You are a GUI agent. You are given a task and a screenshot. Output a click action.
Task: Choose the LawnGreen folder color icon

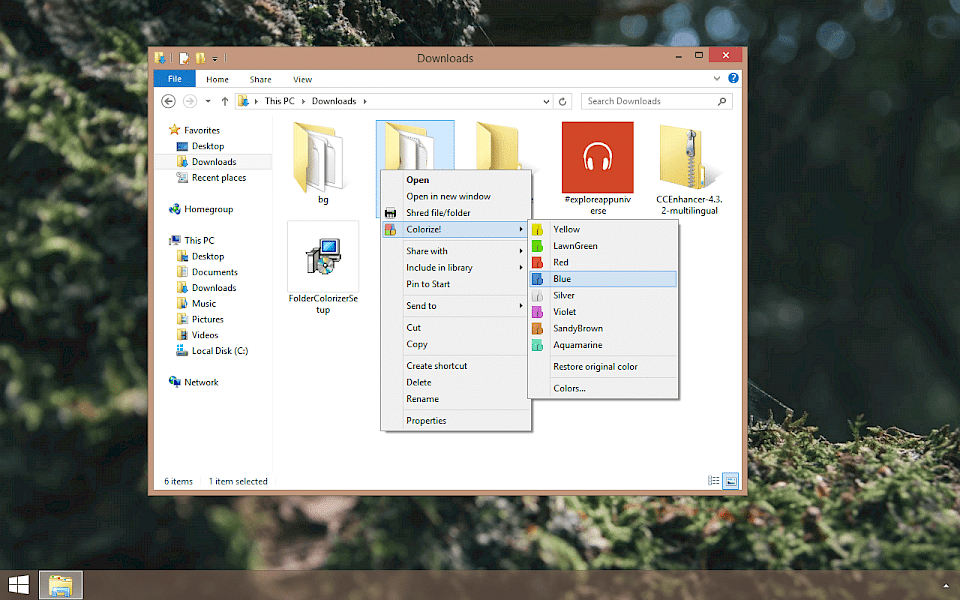click(538, 246)
